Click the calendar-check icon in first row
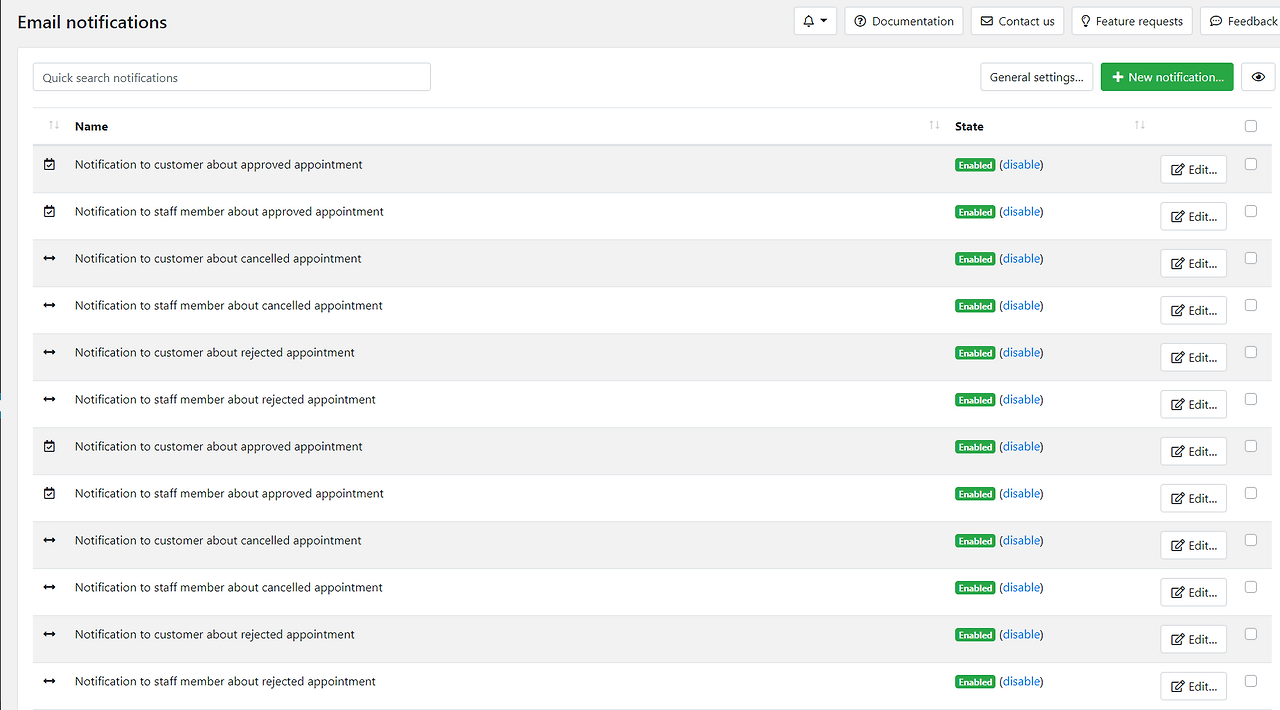Screen dimensions: 1280x710 pyautogui.click(x=50, y=164)
